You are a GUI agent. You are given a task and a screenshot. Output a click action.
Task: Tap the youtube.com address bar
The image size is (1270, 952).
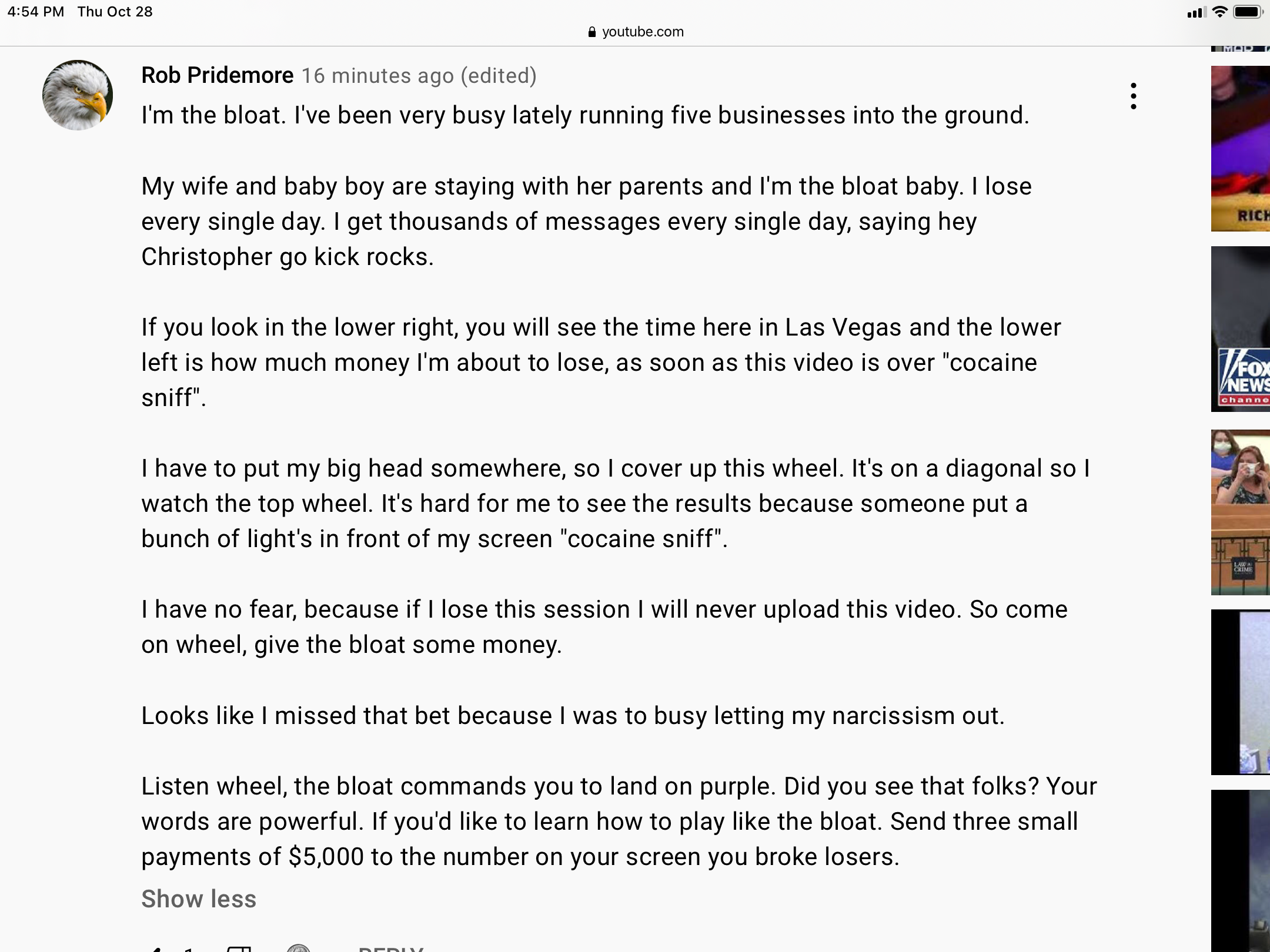coord(636,32)
